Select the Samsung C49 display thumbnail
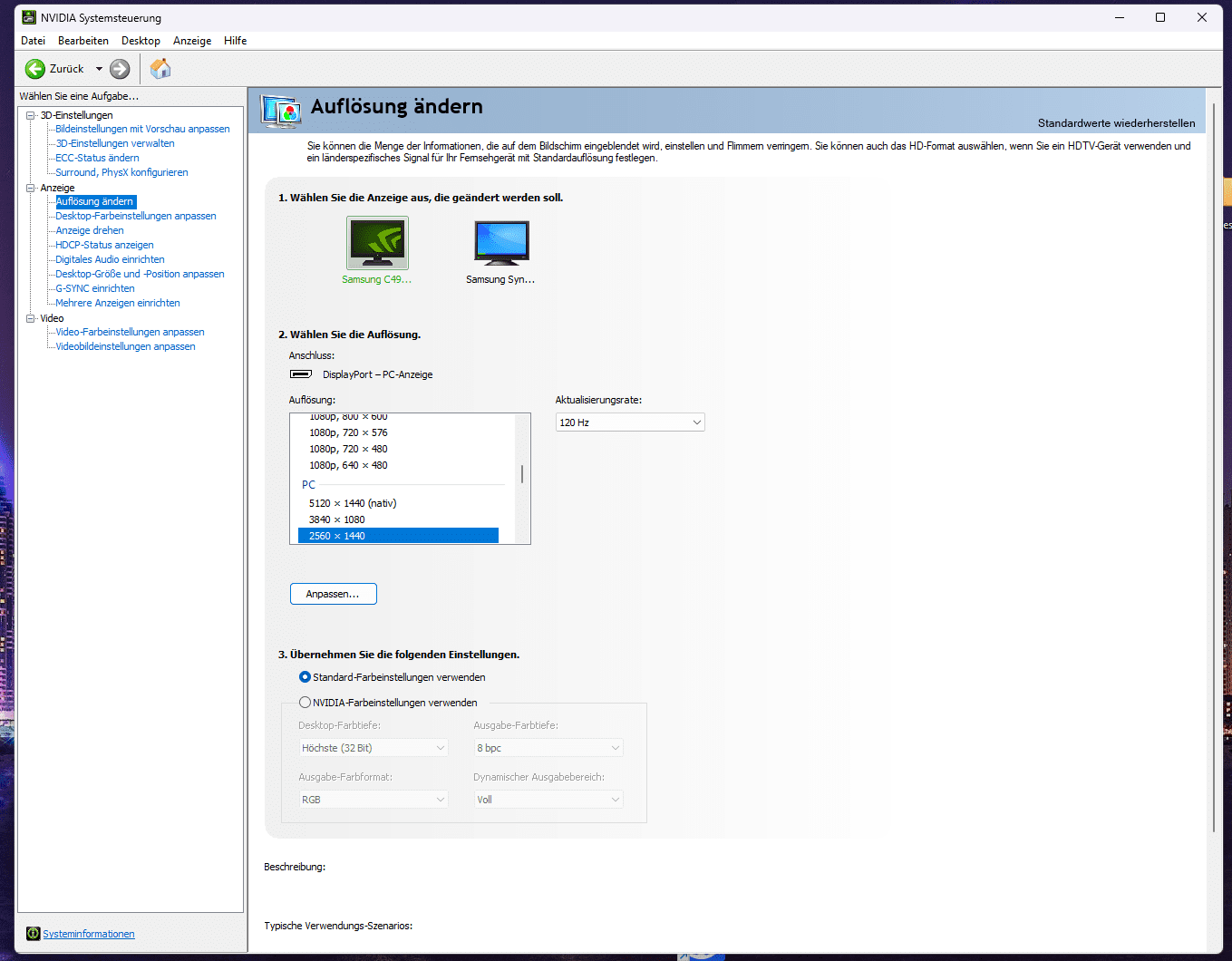Viewport: 1232px width, 961px height. coord(377,242)
